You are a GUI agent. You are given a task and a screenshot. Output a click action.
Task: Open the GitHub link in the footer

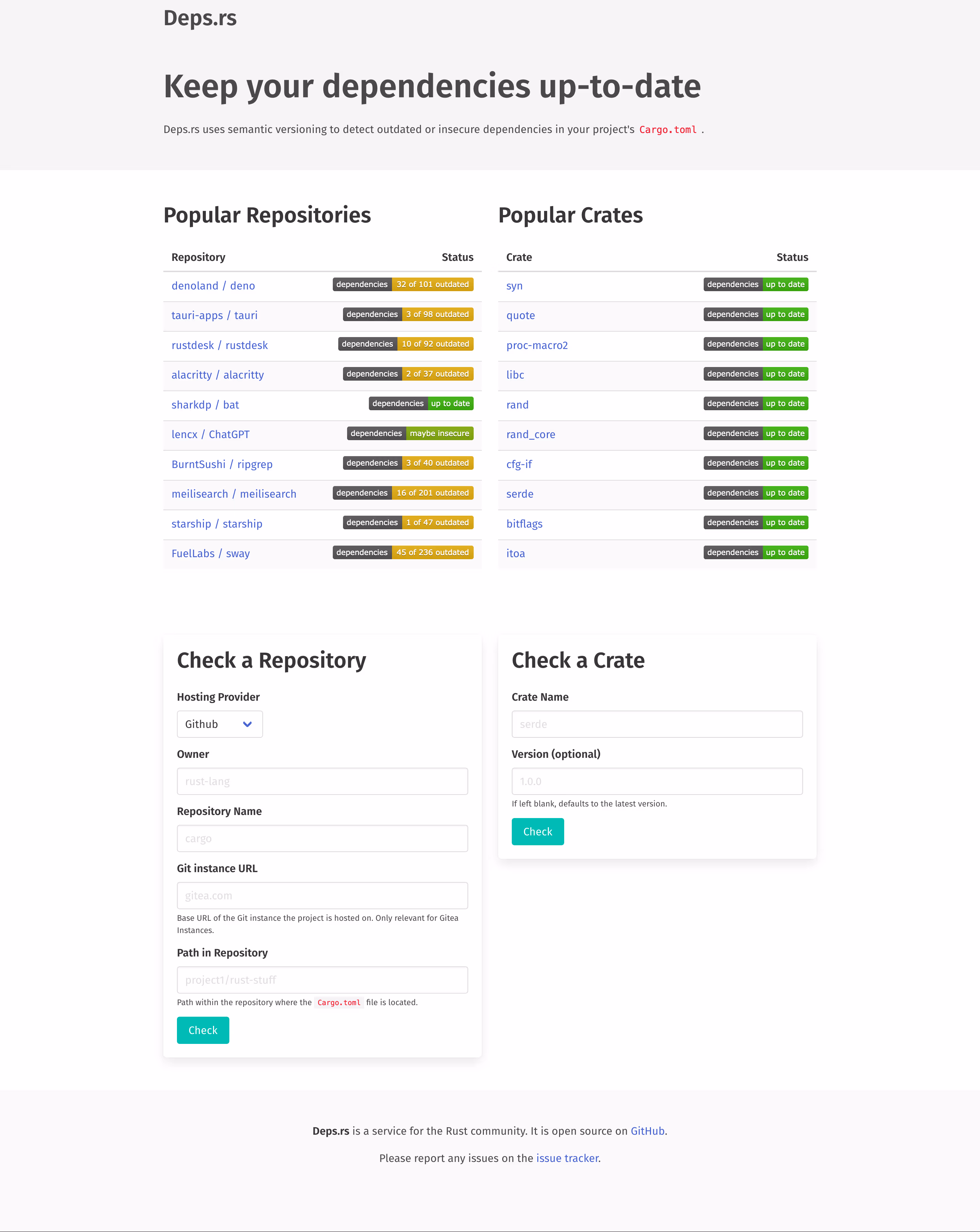(647, 1131)
